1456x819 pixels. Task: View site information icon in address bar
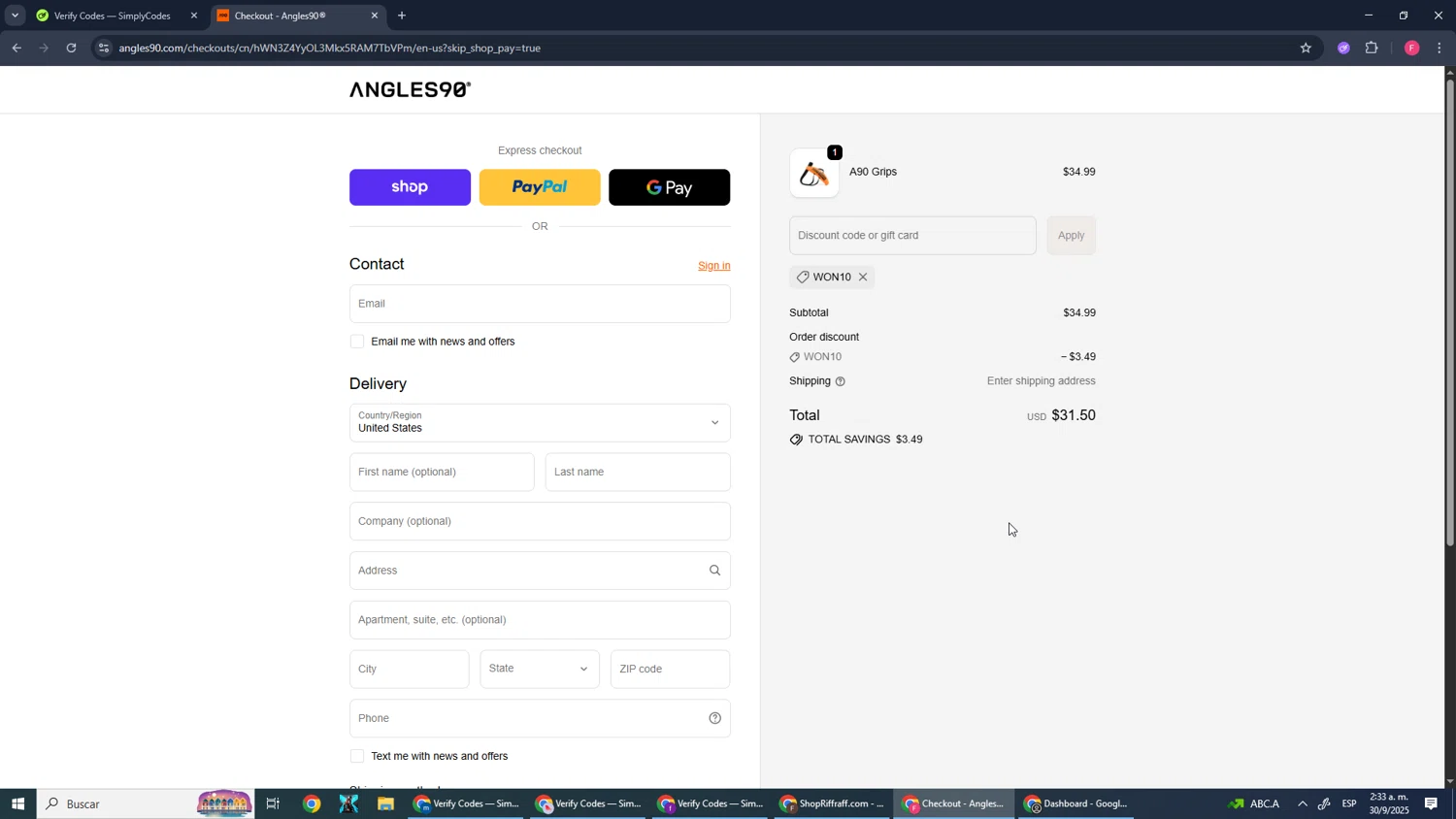pyautogui.click(x=104, y=48)
